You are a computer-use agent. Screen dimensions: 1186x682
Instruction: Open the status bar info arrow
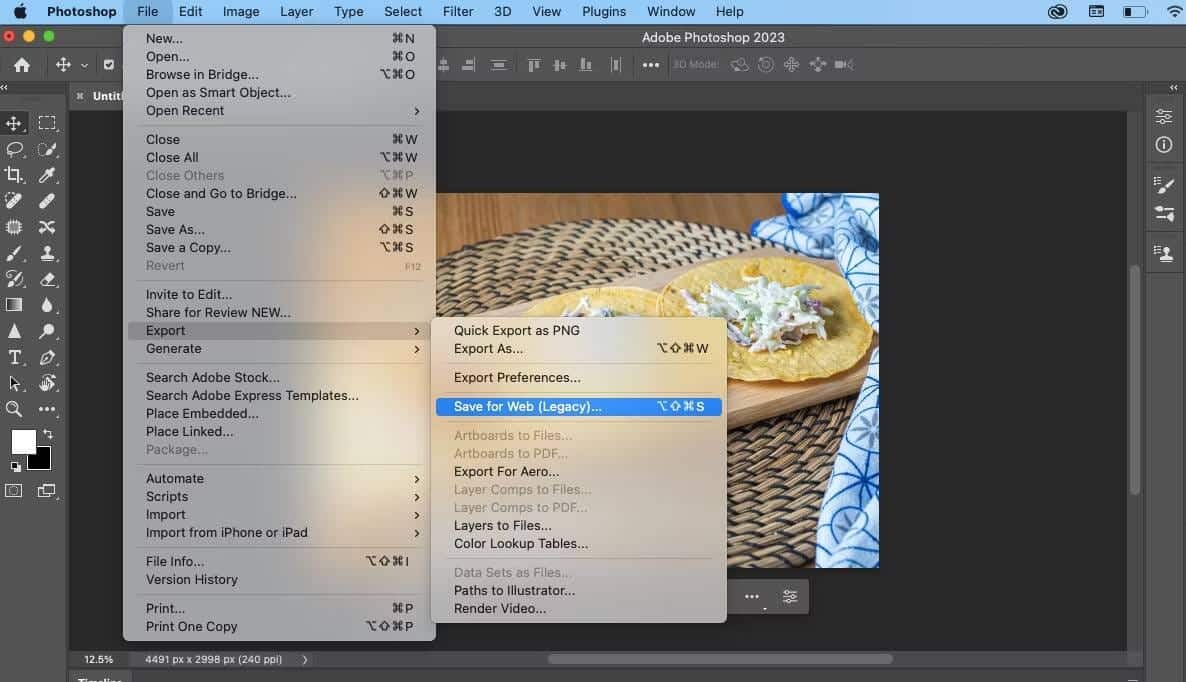(x=305, y=660)
